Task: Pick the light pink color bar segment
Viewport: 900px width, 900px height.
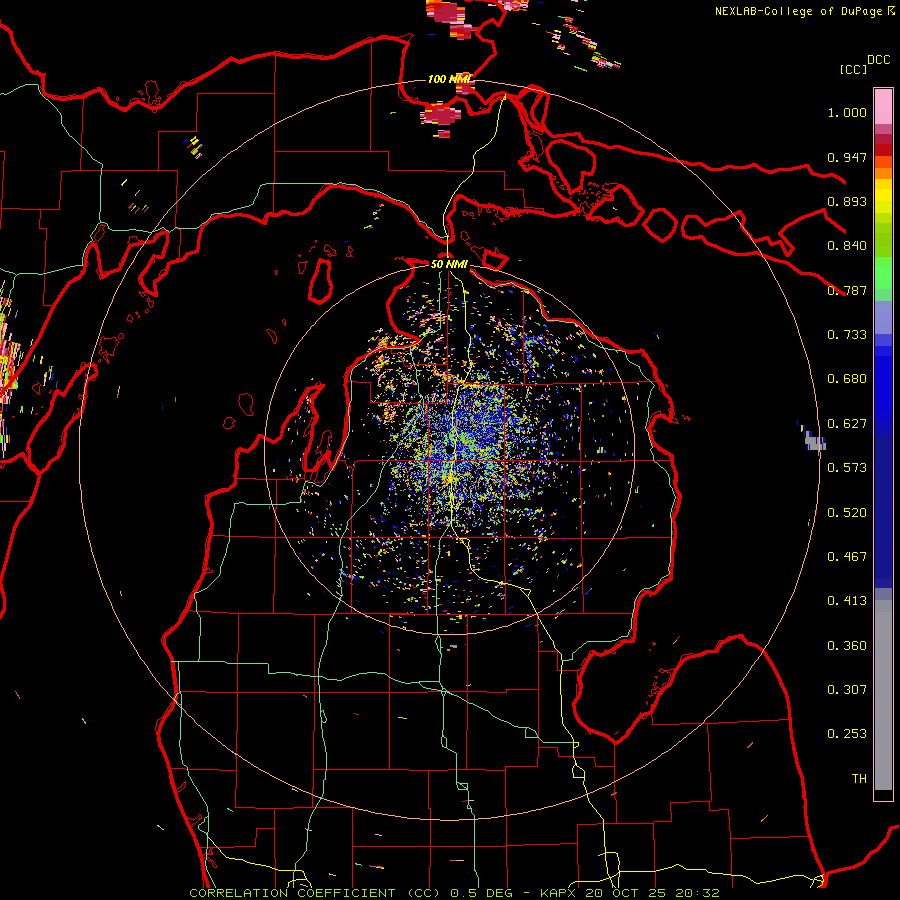Action: 883,107
